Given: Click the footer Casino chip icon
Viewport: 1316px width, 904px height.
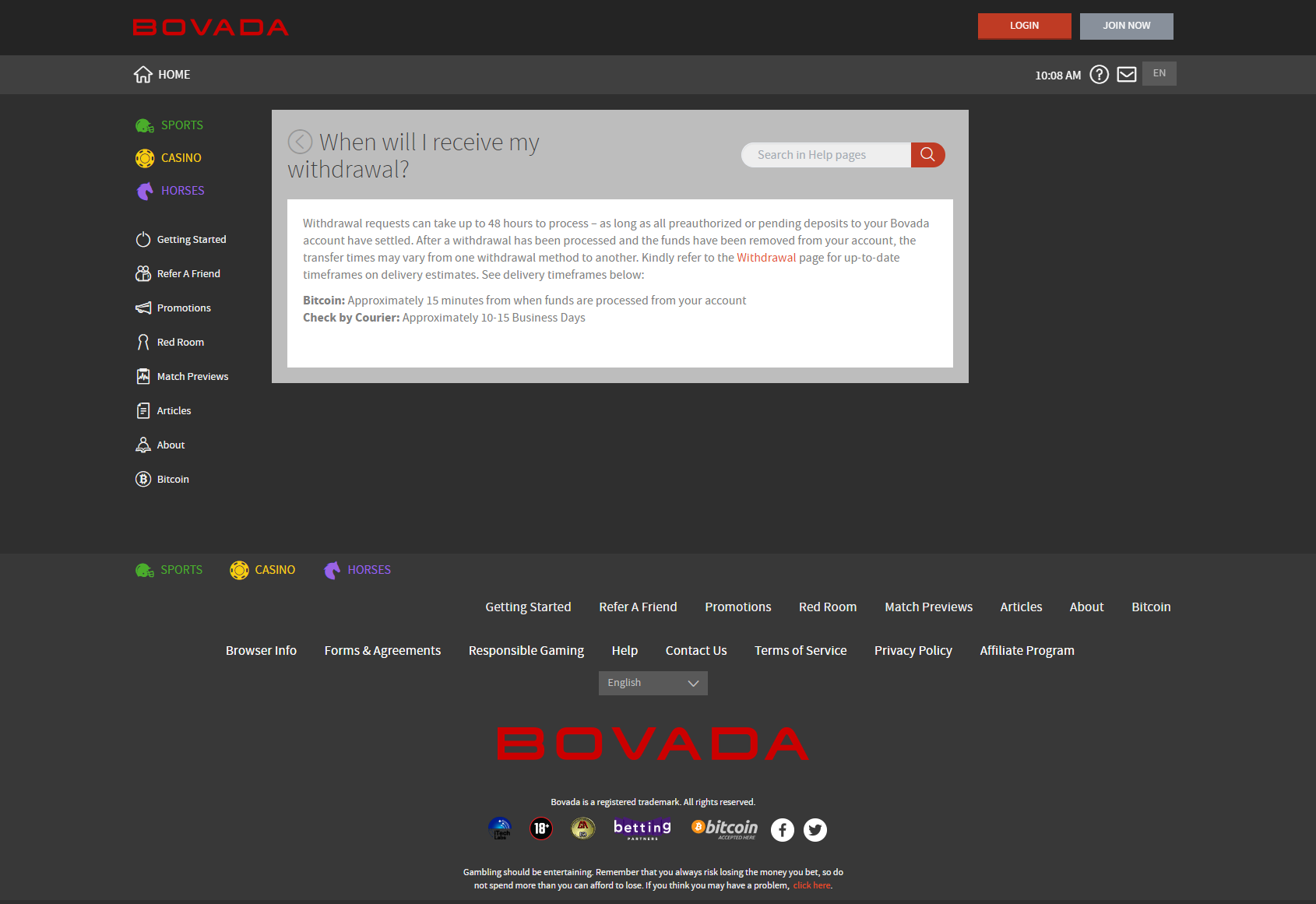Looking at the screenshot, I should tap(239, 570).
